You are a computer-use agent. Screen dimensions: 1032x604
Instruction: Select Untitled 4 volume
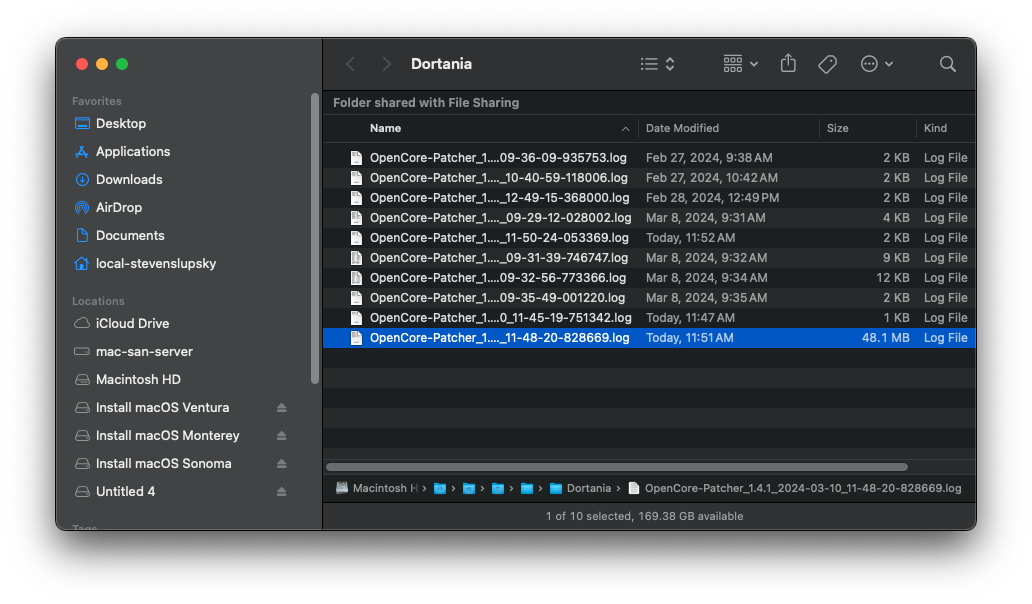click(x=115, y=491)
